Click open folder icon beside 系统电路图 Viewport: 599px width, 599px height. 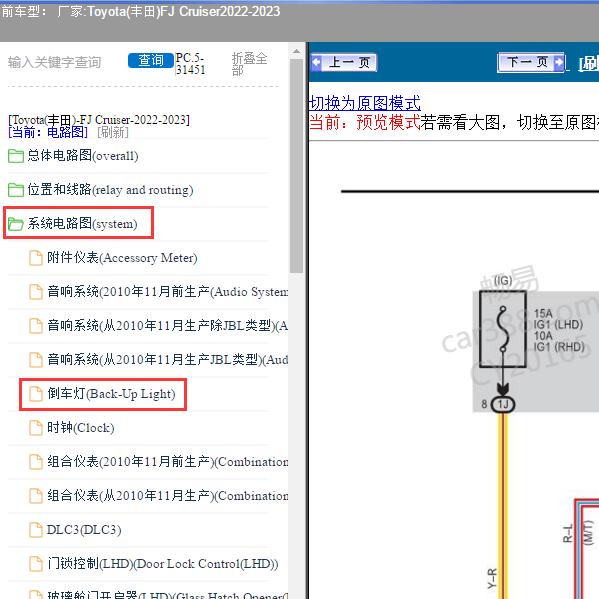point(16,224)
